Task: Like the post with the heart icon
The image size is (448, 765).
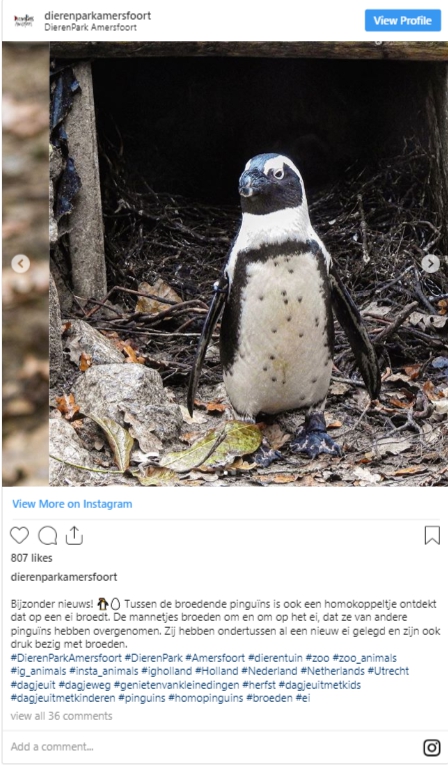Action: [20, 535]
